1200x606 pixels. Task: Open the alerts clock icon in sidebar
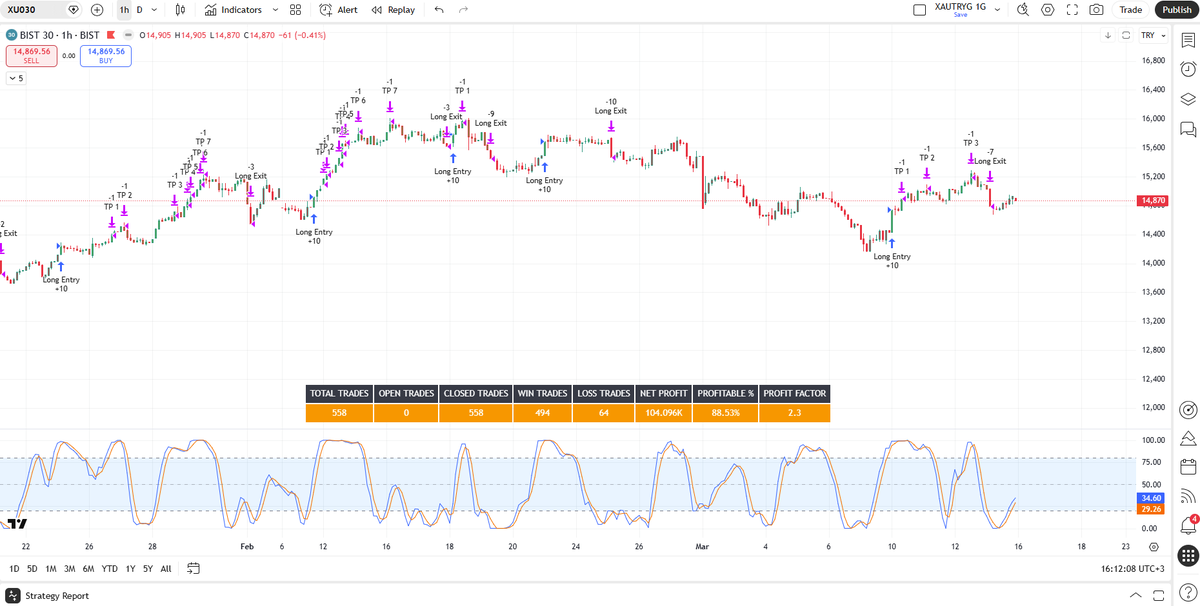[1188, 68]
